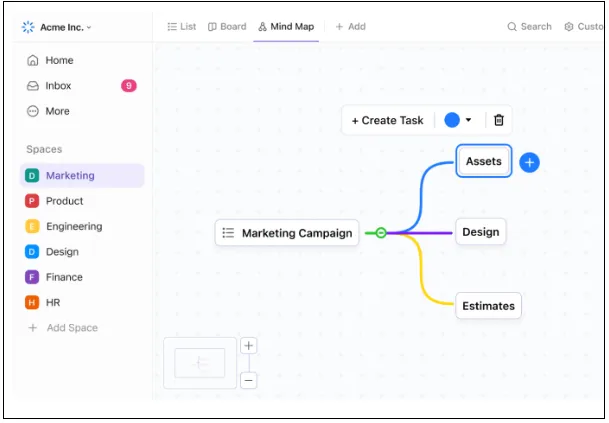Screen dimensions: 609x423
Task: Click the red Product space avatar icon
Action: click(32, 201)
